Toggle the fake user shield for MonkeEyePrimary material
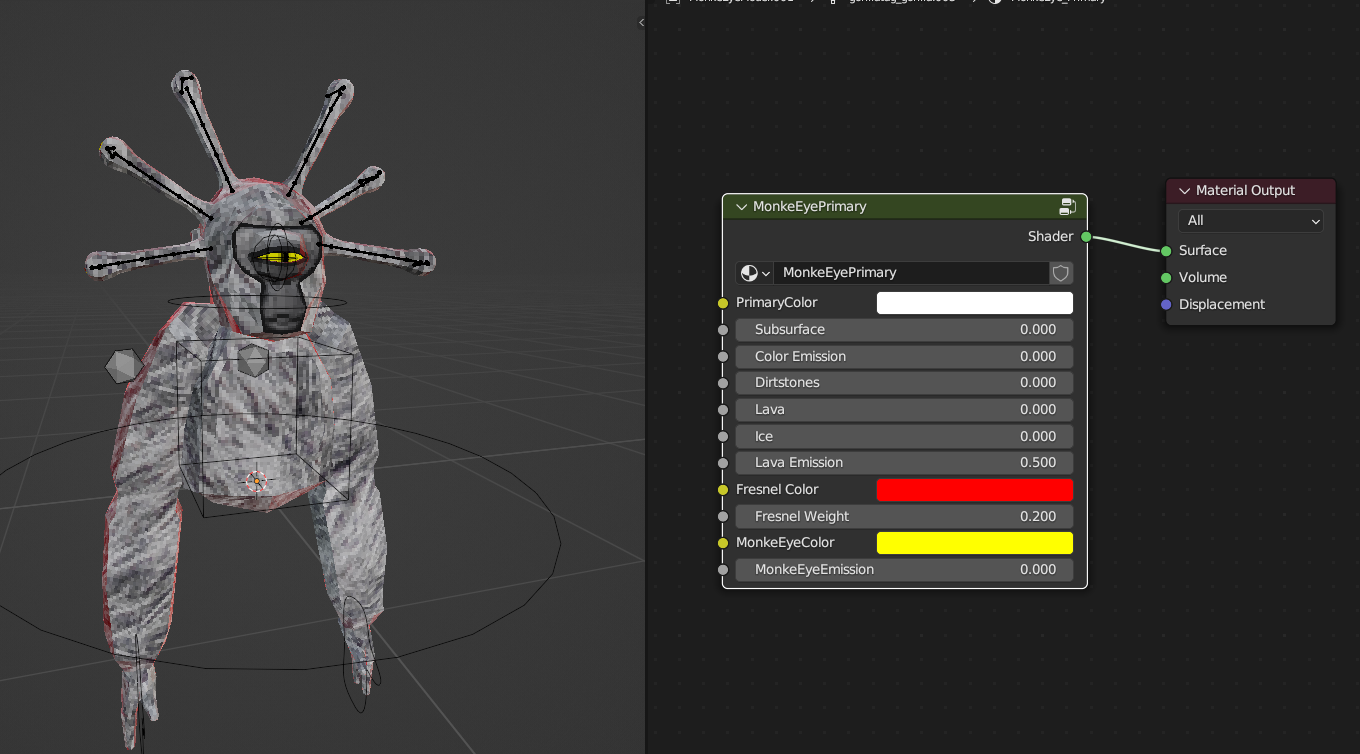The width and height of the screenshot is (1360, 754). point(1060,272)
